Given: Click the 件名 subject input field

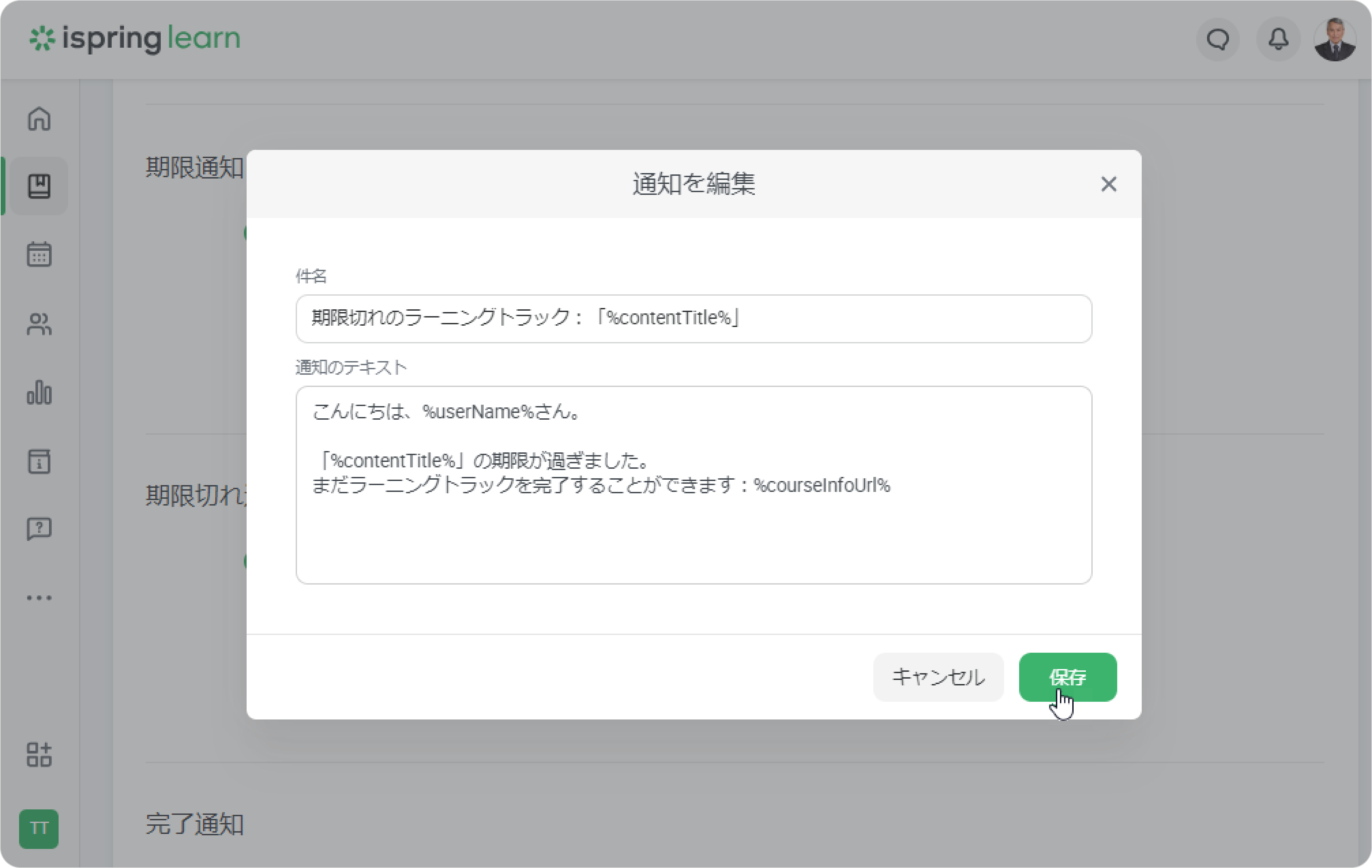Looking at the screenshot, I should coord(693,318).
